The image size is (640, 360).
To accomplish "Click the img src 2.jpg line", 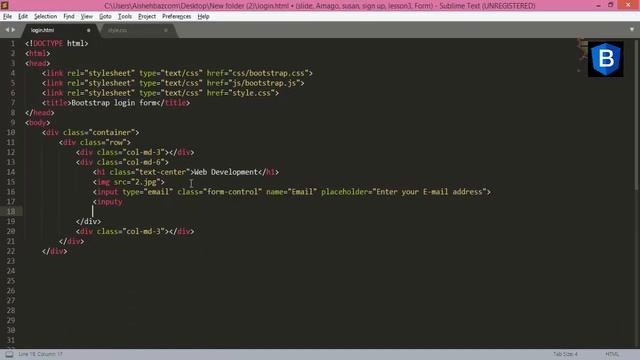I will coord(129,182).
